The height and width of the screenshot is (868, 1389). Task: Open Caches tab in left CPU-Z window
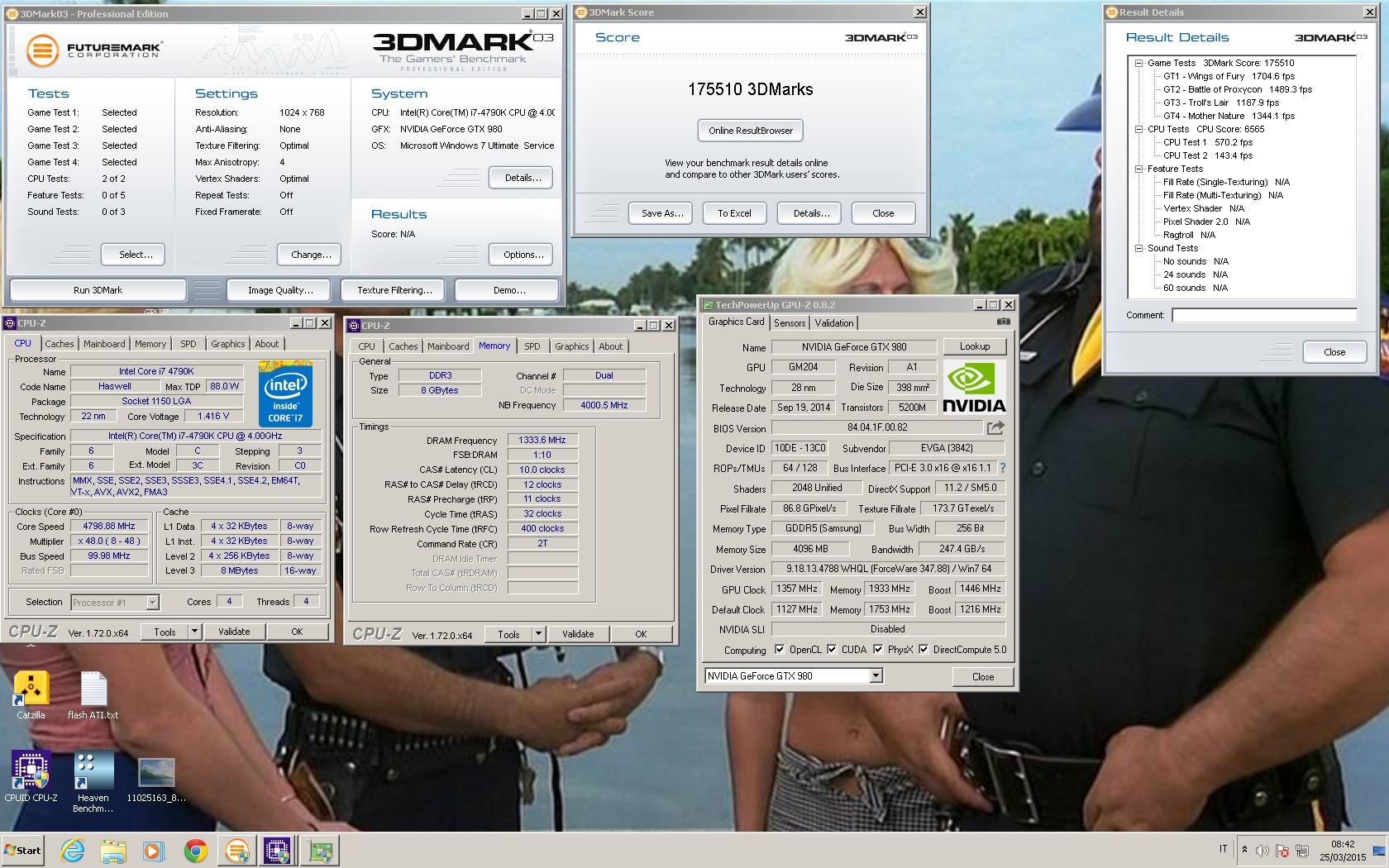point(60,344)
